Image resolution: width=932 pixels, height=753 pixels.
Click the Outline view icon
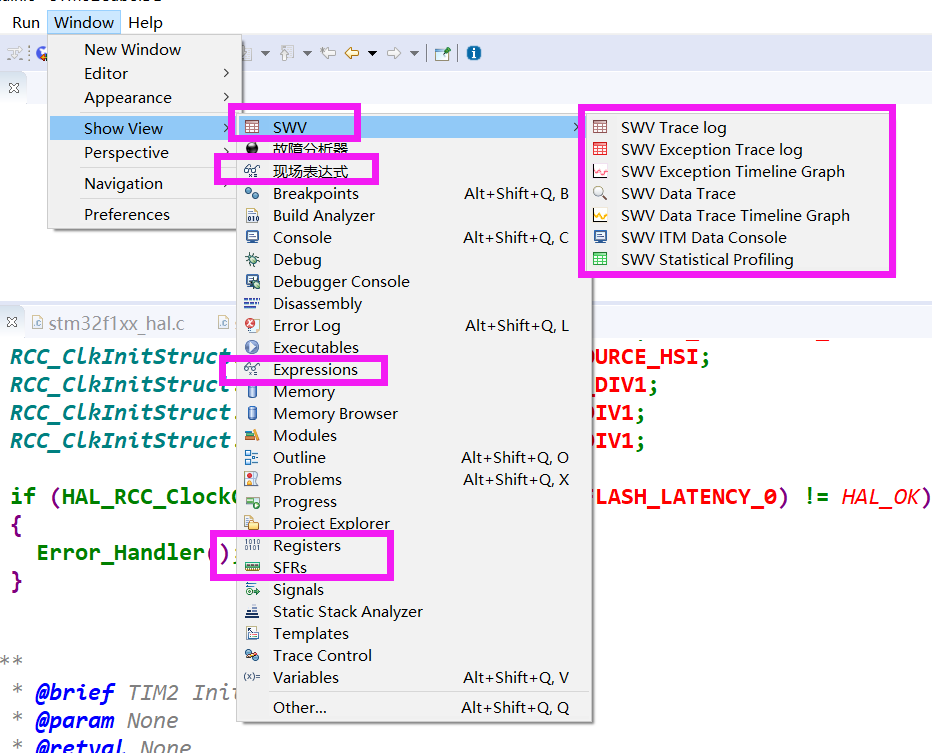252,457
